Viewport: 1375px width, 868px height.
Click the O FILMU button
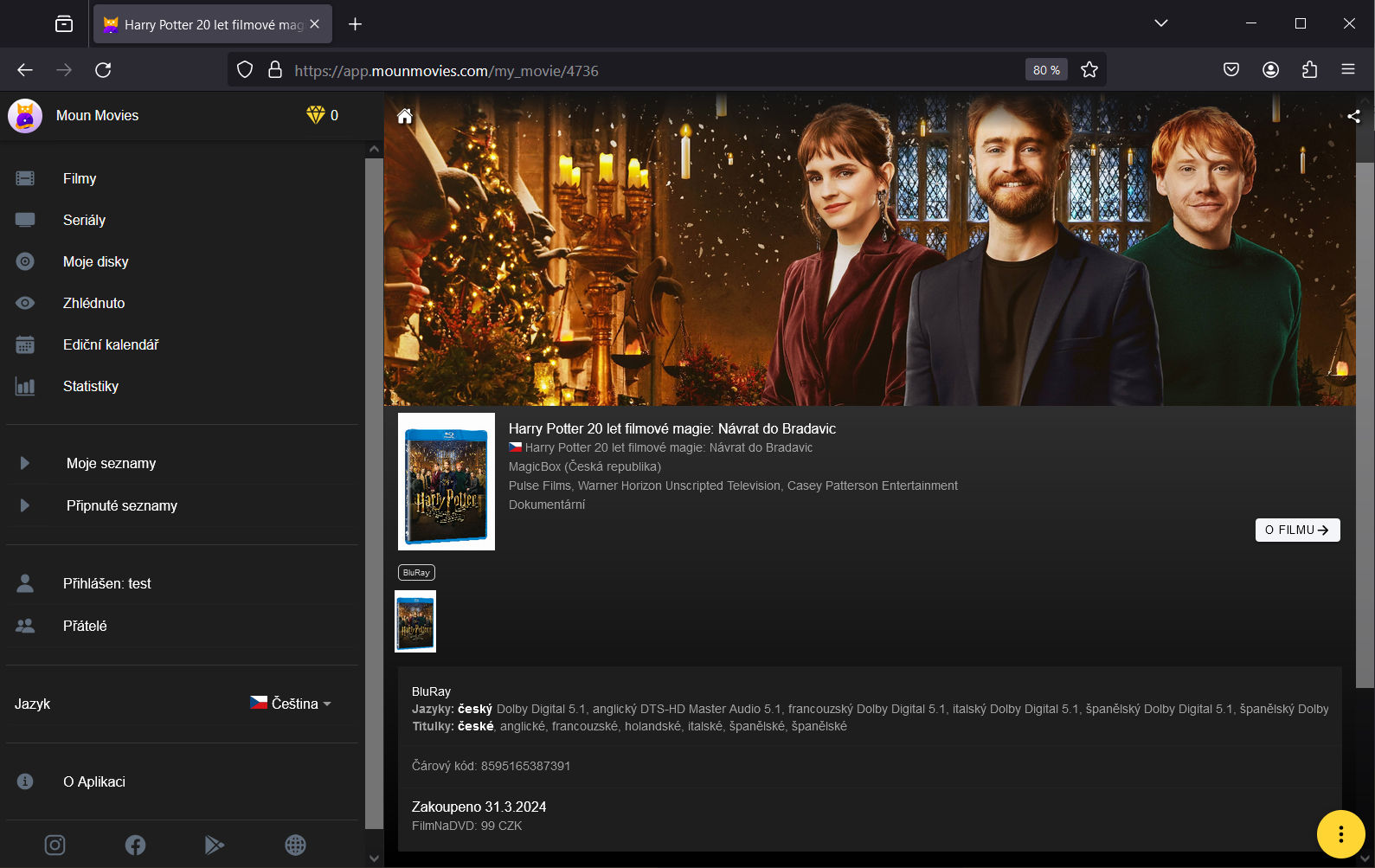click(1297, 530)
